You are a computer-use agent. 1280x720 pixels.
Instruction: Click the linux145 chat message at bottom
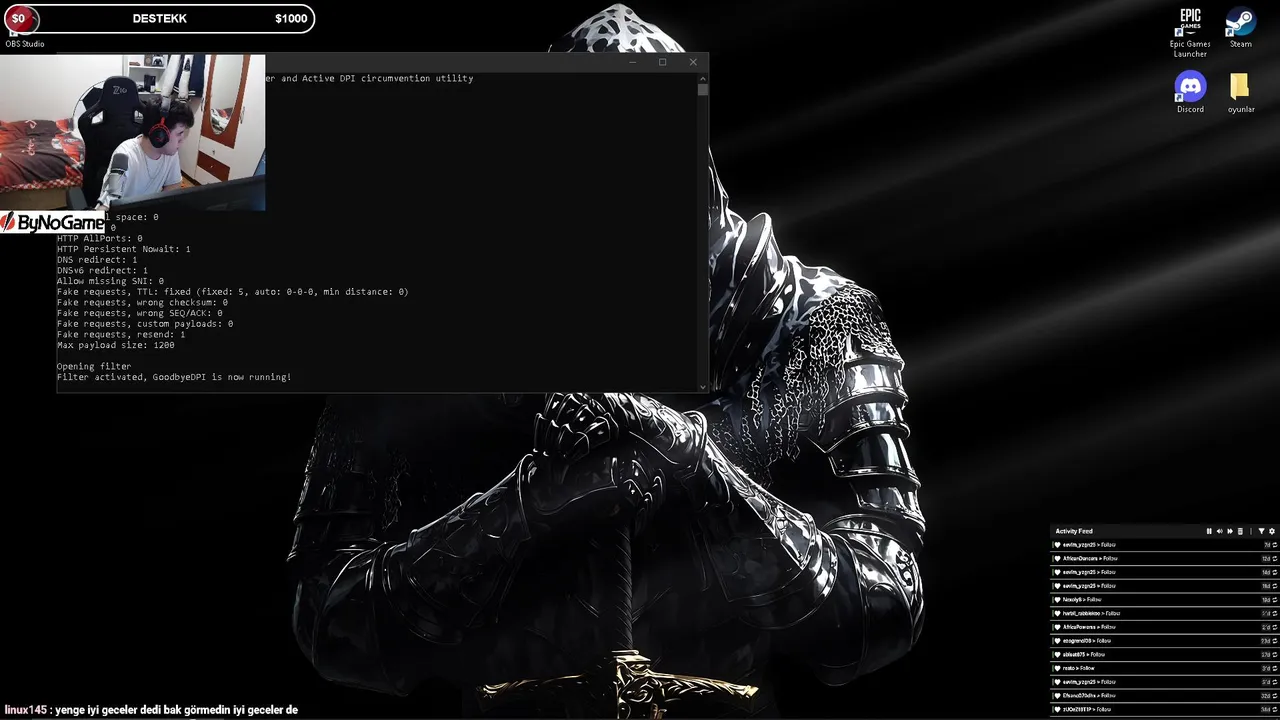[x=151, y=710]
